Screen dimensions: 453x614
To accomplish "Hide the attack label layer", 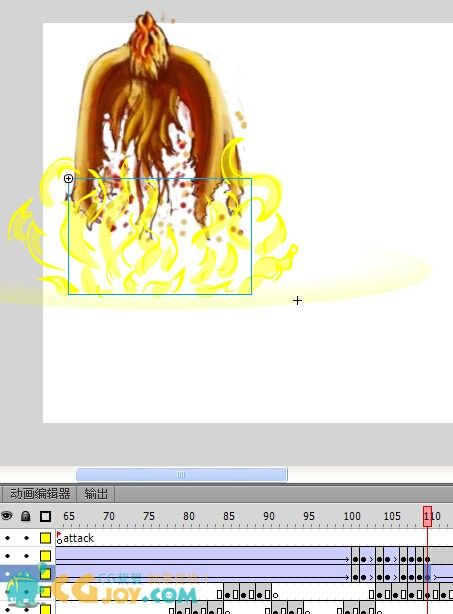I will pos(7,538).
